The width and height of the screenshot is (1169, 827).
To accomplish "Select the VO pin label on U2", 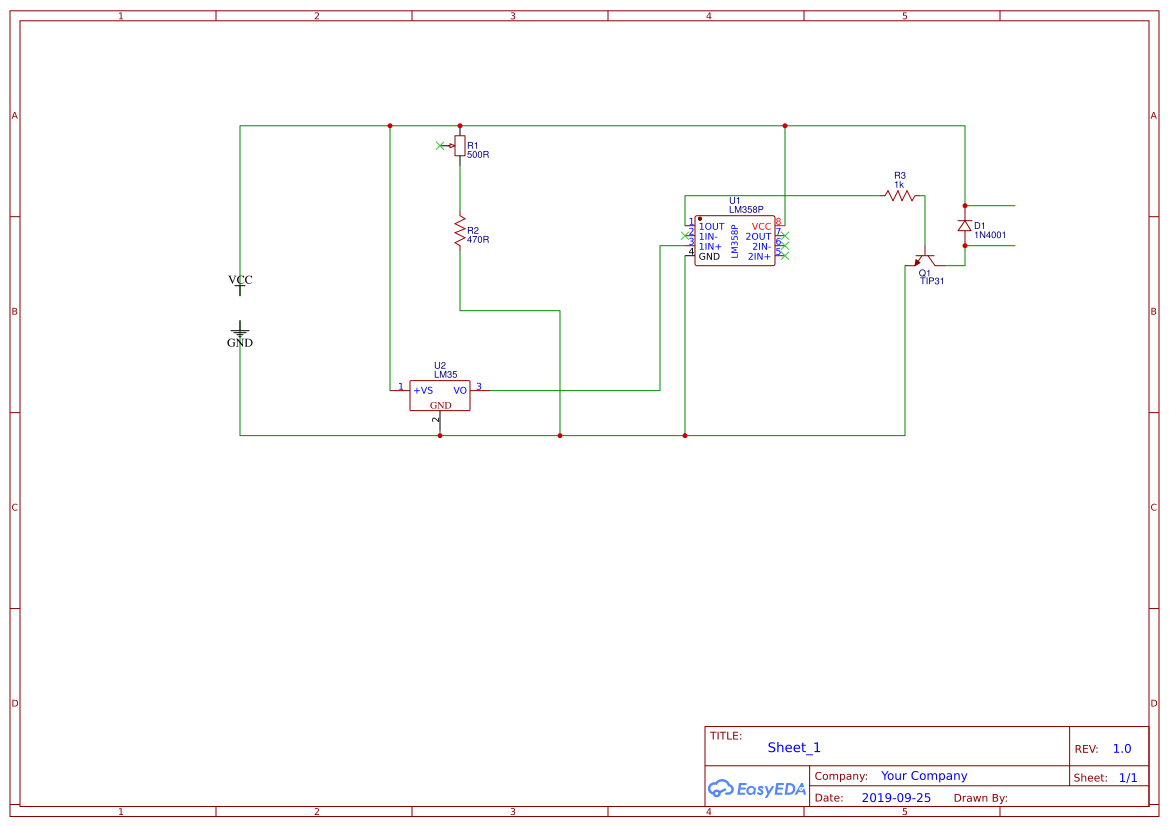I will click(460, 391).
